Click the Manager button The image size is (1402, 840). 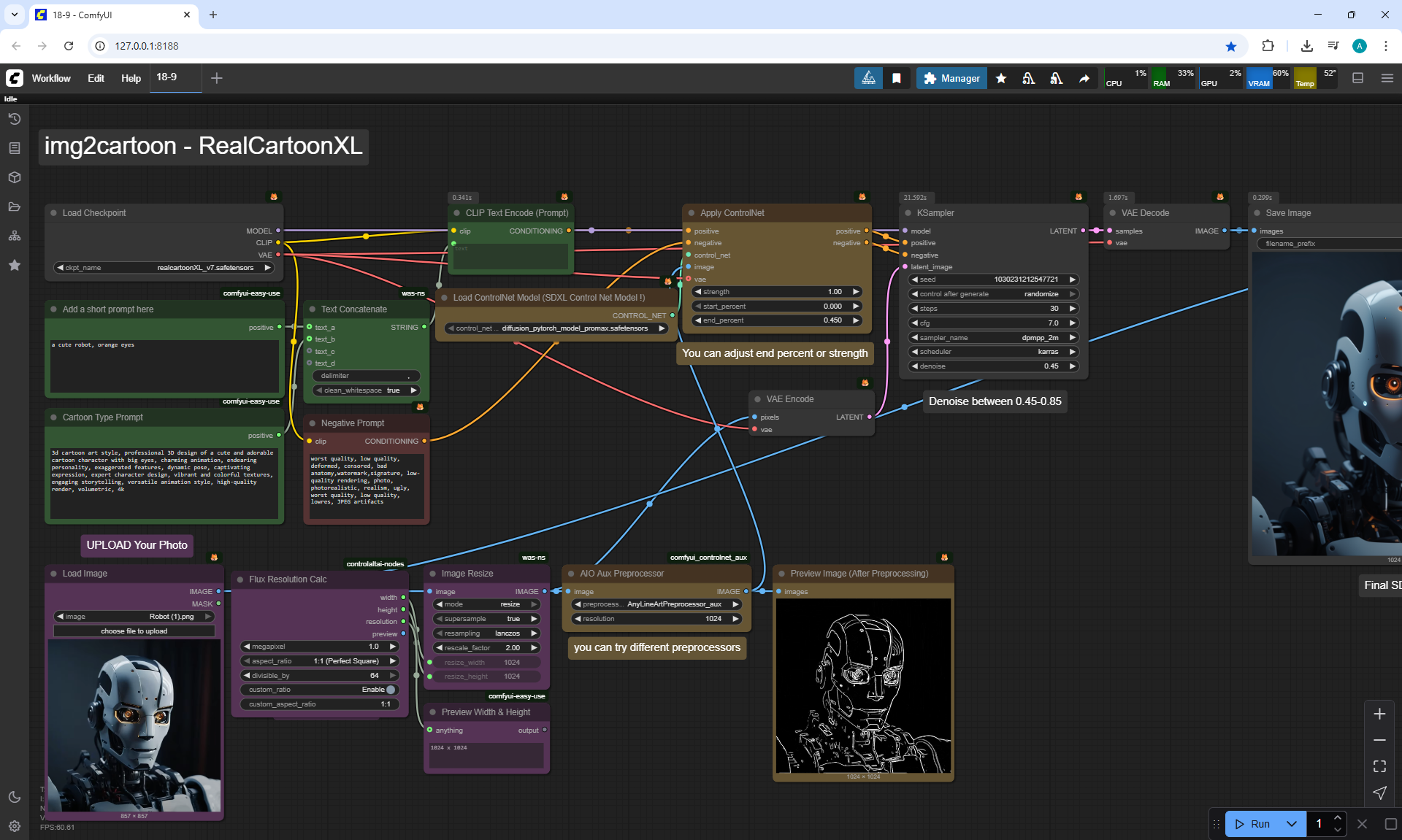pos(951,78)
